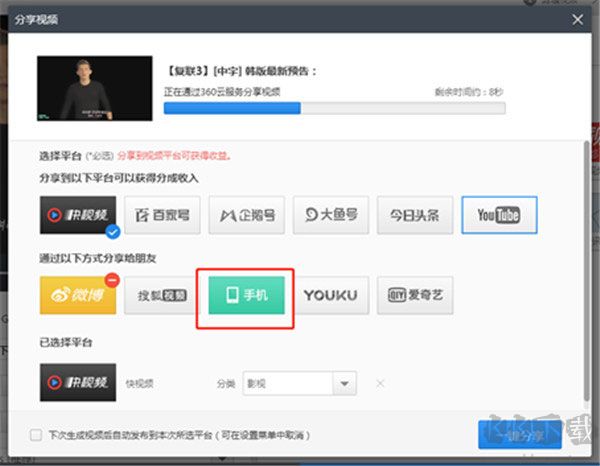Share to 手机 green tile
This screenshot has height=466, width=600.
coord(247,295)
